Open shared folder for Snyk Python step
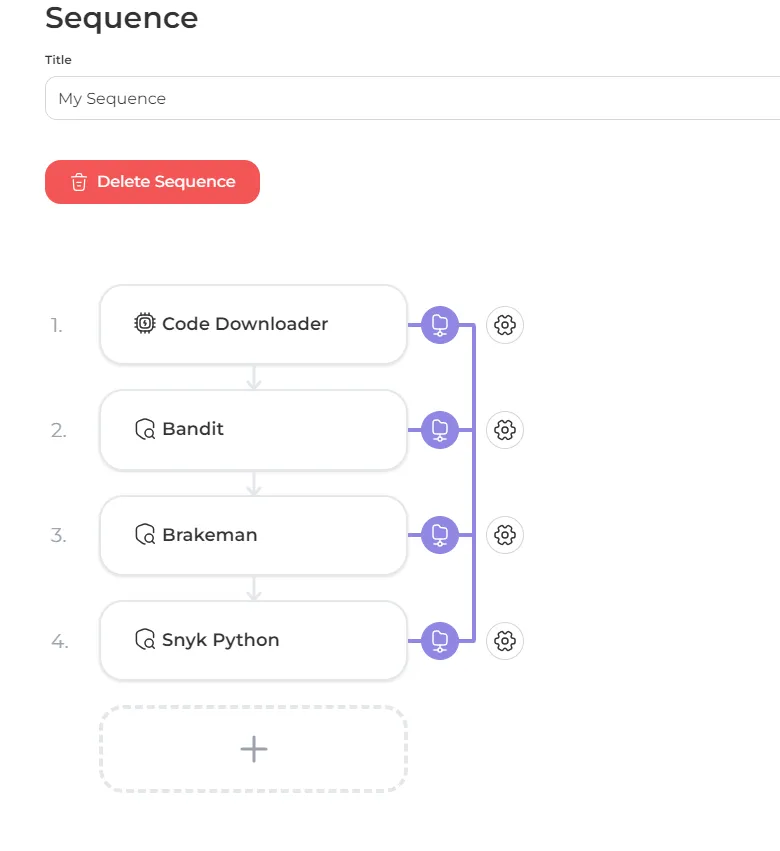780x851 pixels. tap(439, 640)
